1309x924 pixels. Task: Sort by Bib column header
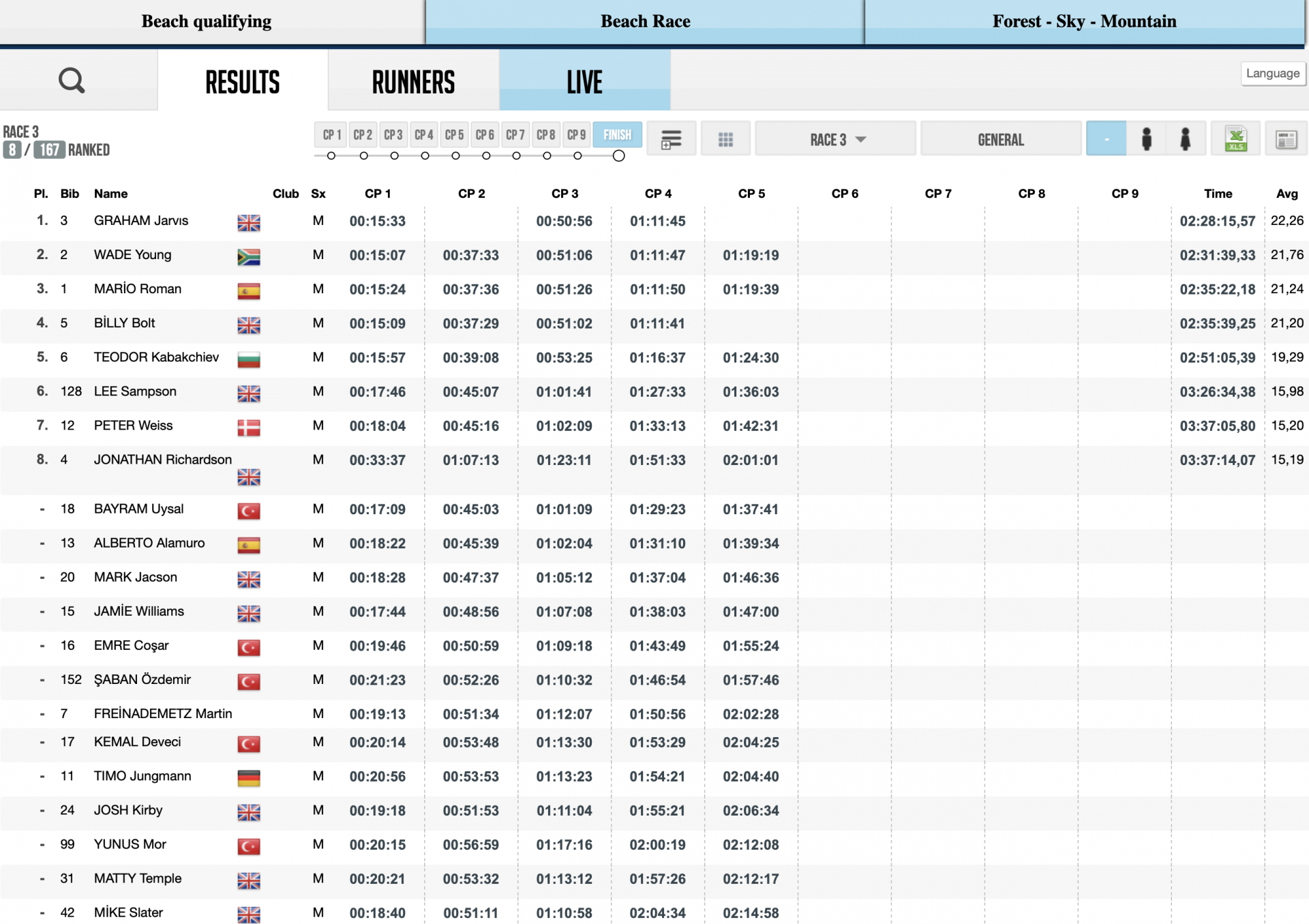70,194
